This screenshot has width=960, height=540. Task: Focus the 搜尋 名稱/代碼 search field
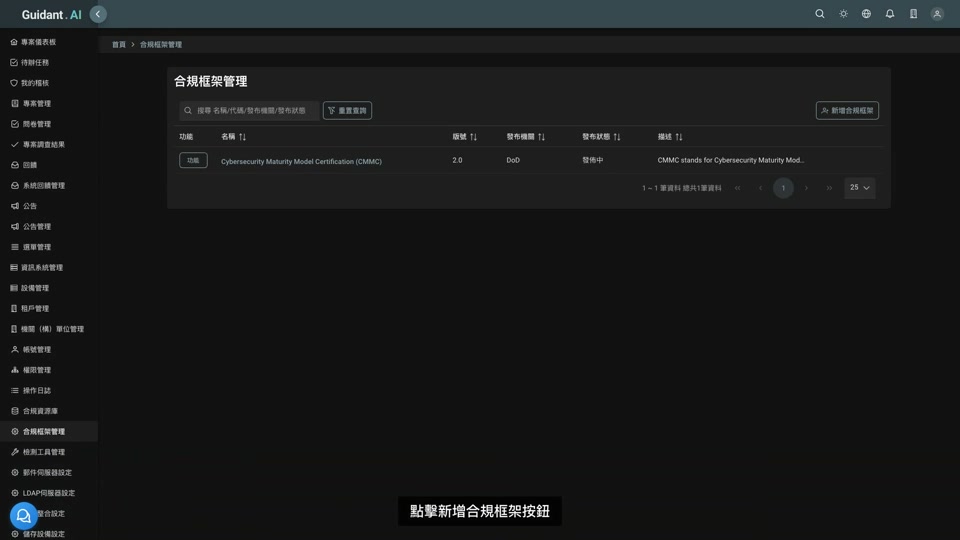(x=249, y=111)
